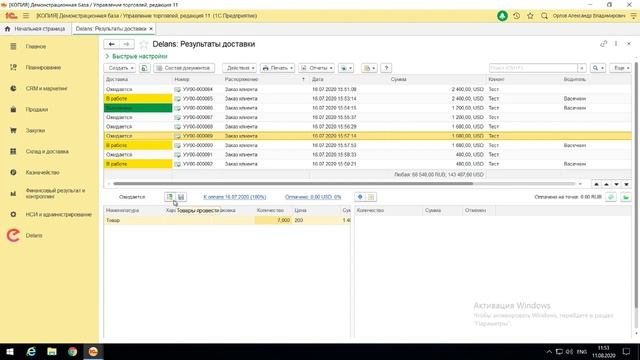Select row dated 16.07.2020 15:56:29
This screenshot has height=360, width=640.
pyautogui.click(x=367, y=127)
